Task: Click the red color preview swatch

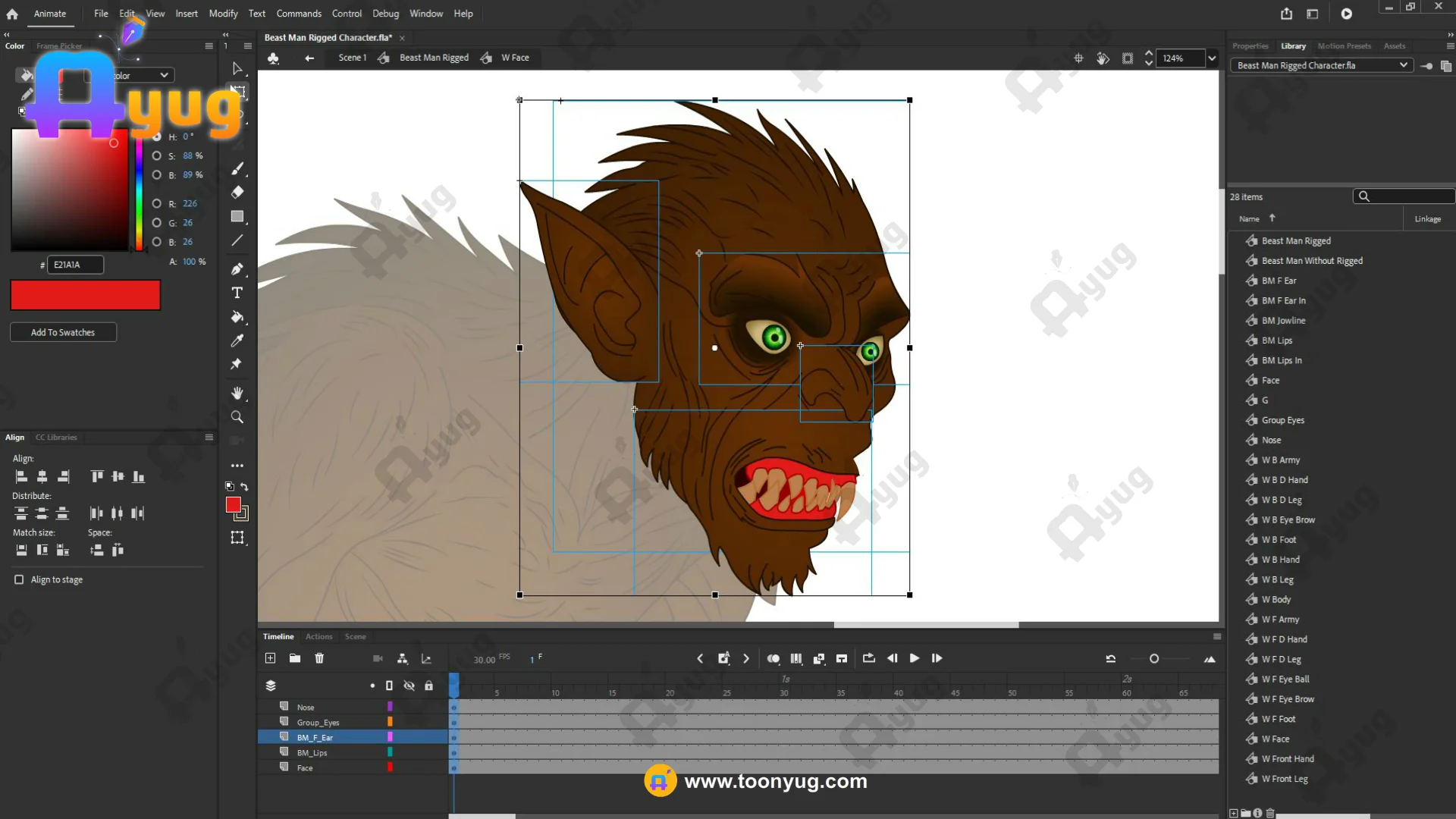Action: [x=85, y=295]
